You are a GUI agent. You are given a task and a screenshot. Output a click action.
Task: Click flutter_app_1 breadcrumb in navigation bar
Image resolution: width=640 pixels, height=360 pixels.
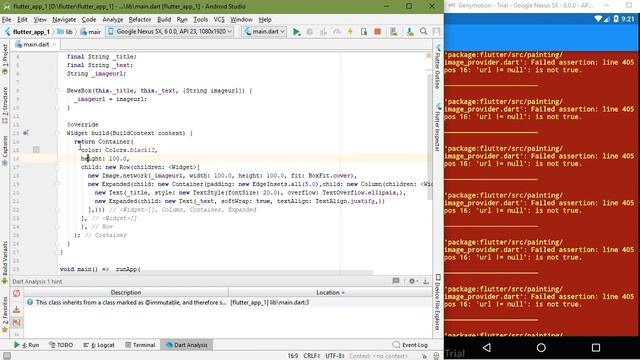point(27,31)
